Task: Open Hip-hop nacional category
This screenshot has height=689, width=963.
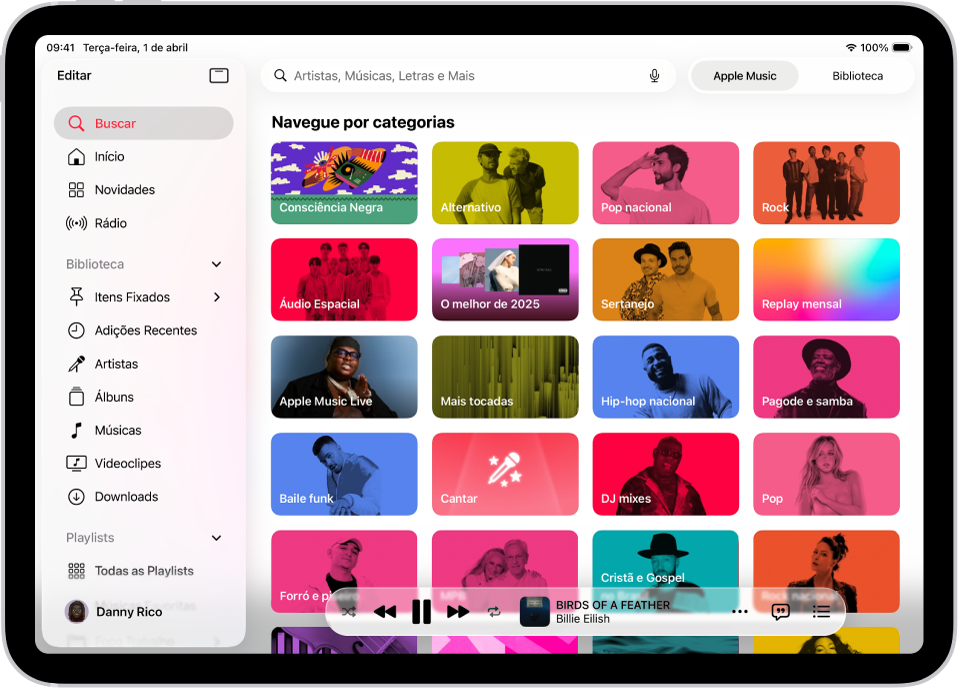Action: click(666, 377)
